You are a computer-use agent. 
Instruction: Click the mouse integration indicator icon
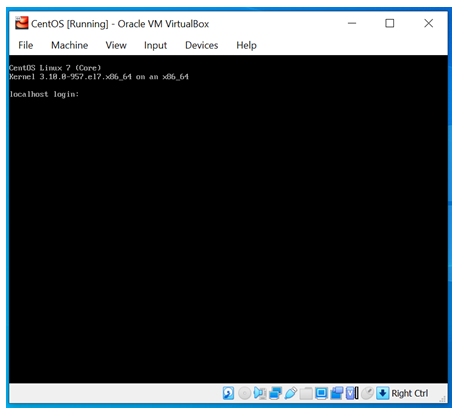click(x=367, y=393)
